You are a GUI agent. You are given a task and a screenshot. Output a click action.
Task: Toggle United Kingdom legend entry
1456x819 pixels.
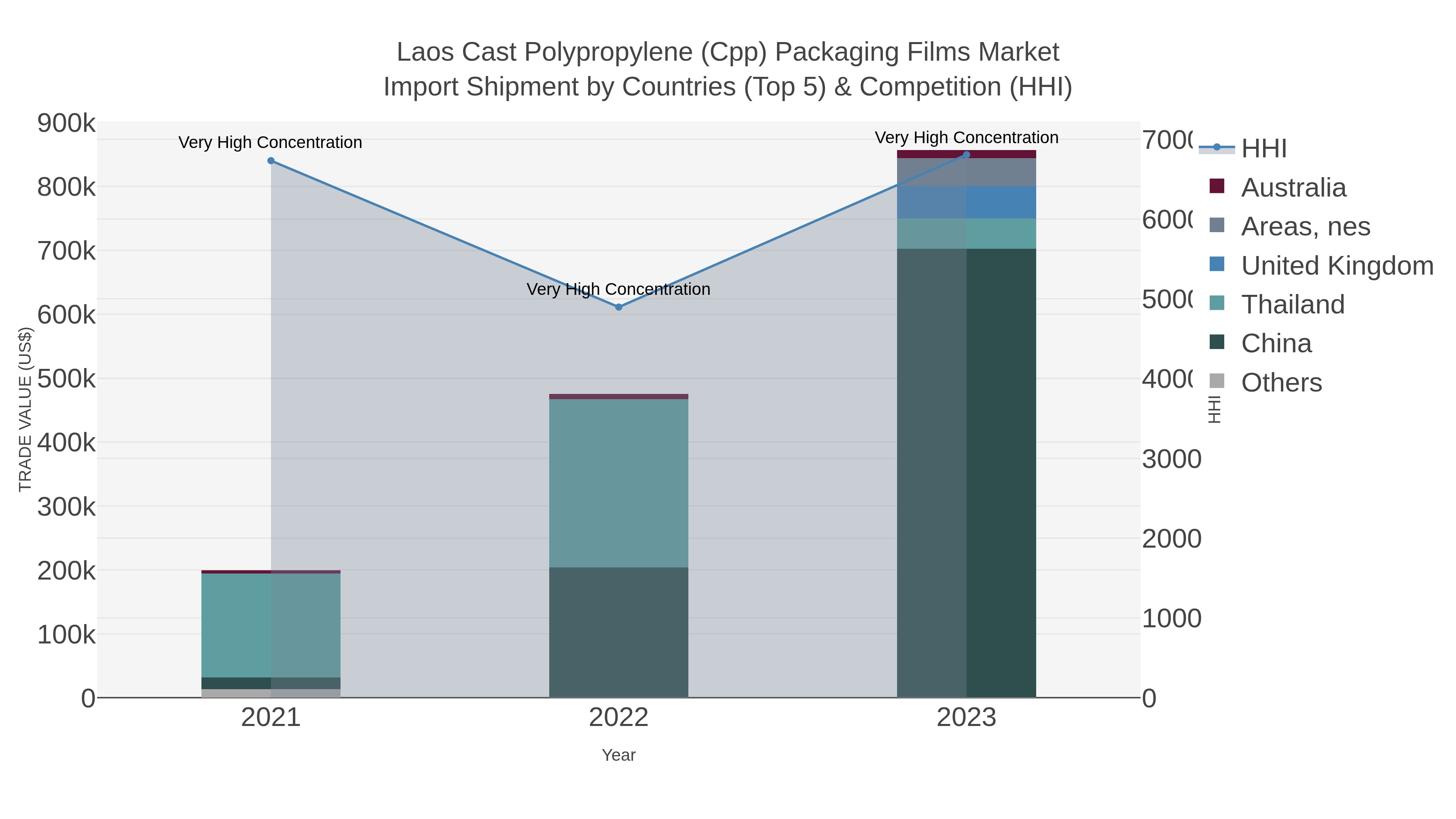tap(1321, 266)
